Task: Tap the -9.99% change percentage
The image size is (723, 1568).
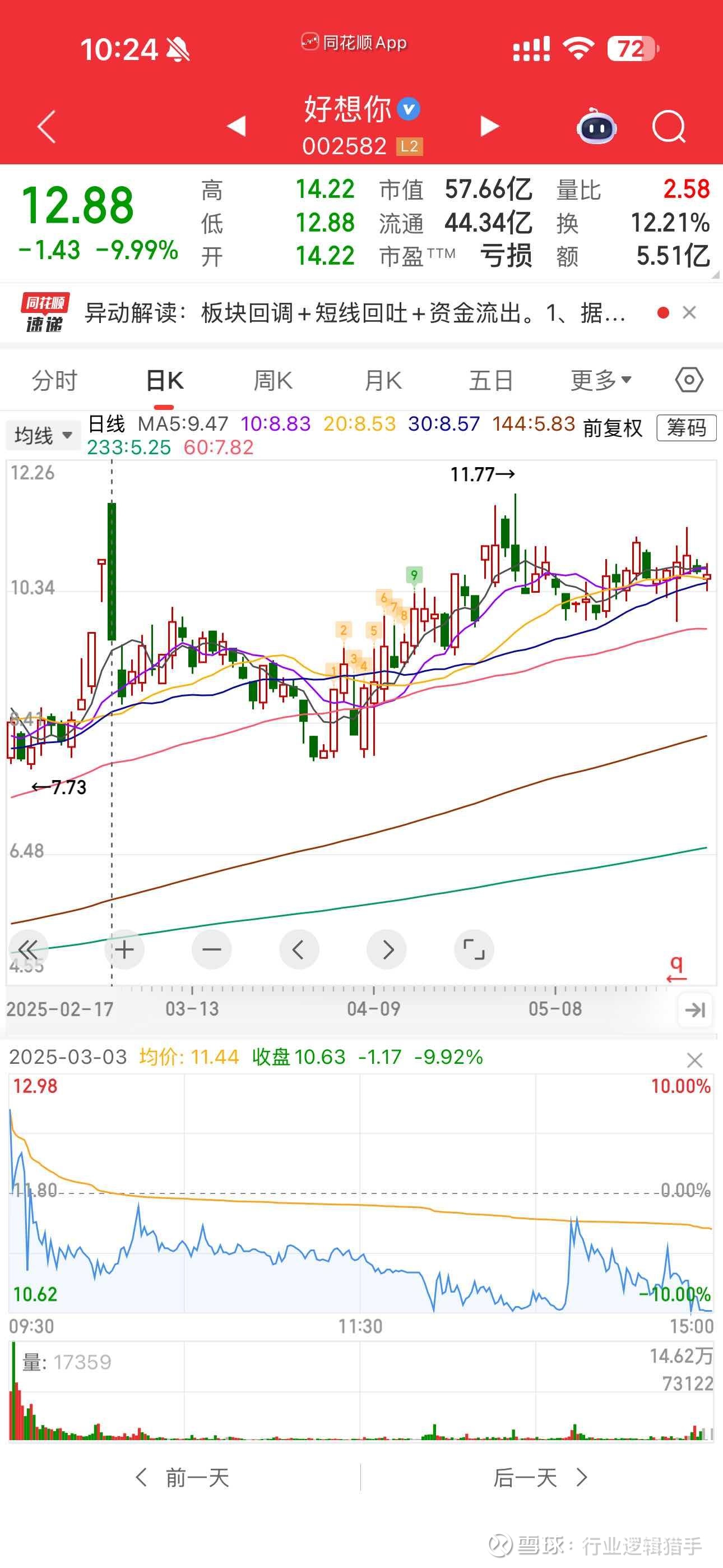Action: point(137,250)
